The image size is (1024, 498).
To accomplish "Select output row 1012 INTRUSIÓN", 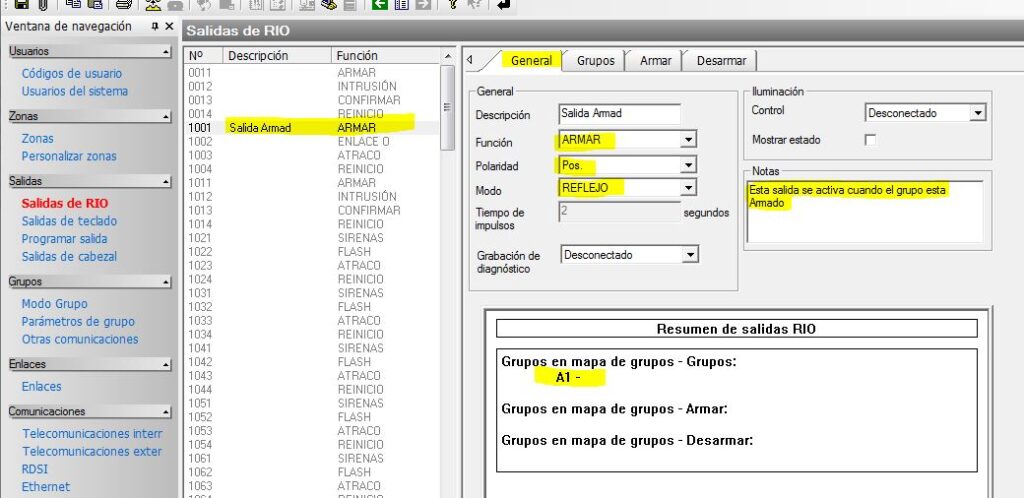I will (312, 196).
